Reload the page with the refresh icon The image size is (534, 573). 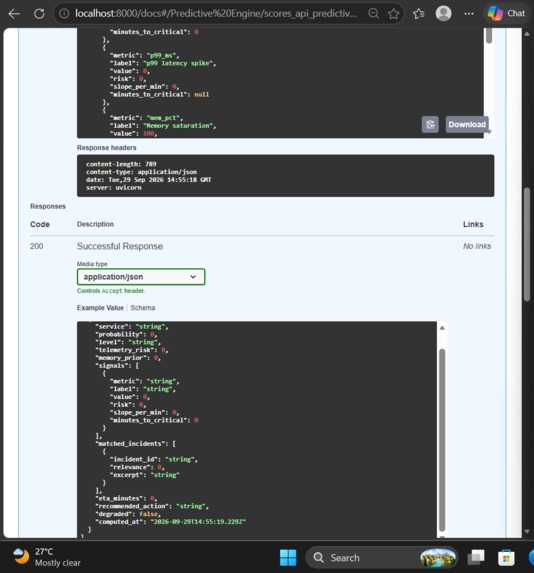tap(39, 14)
